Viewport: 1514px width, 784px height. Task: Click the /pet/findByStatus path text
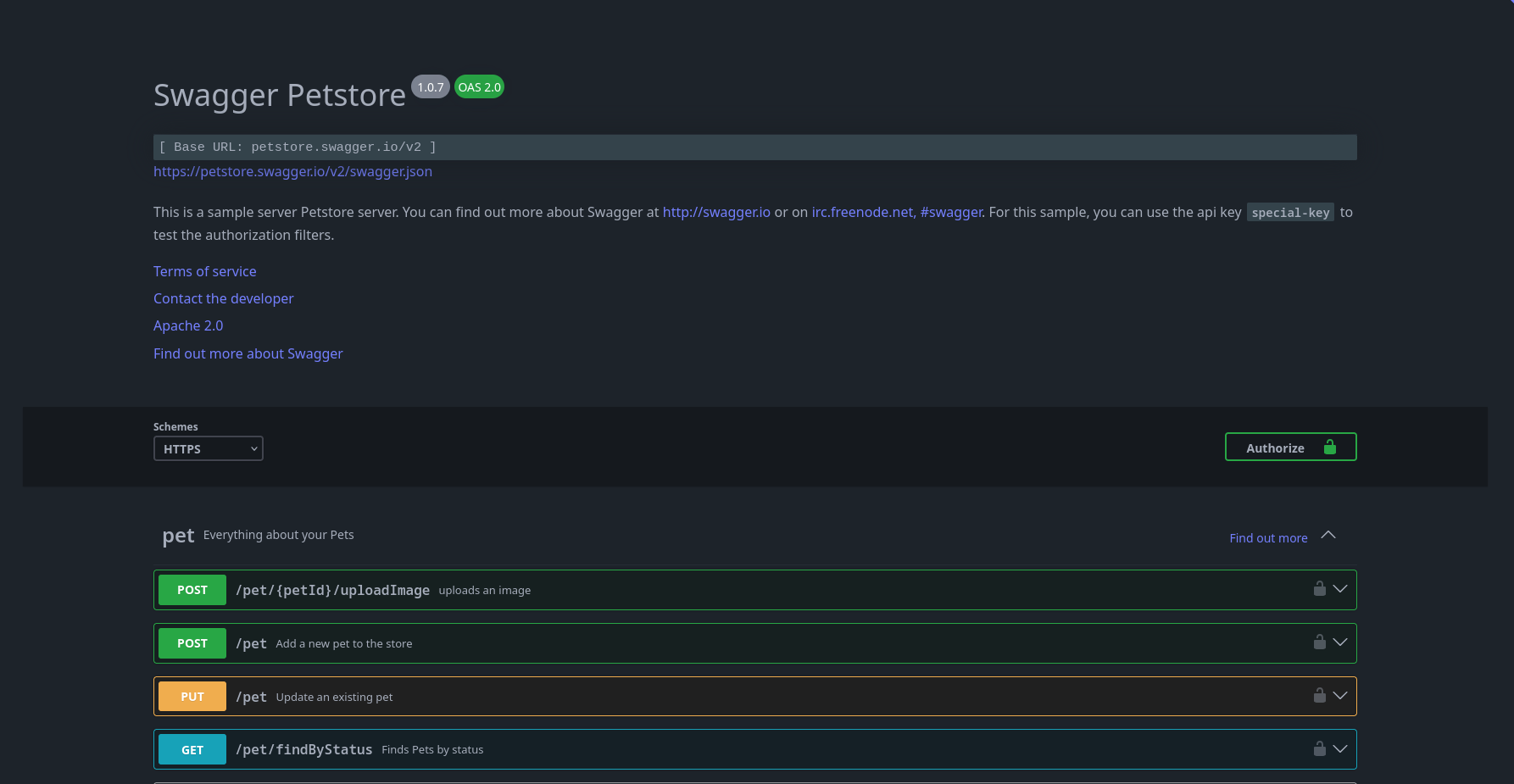coord(303,749)
